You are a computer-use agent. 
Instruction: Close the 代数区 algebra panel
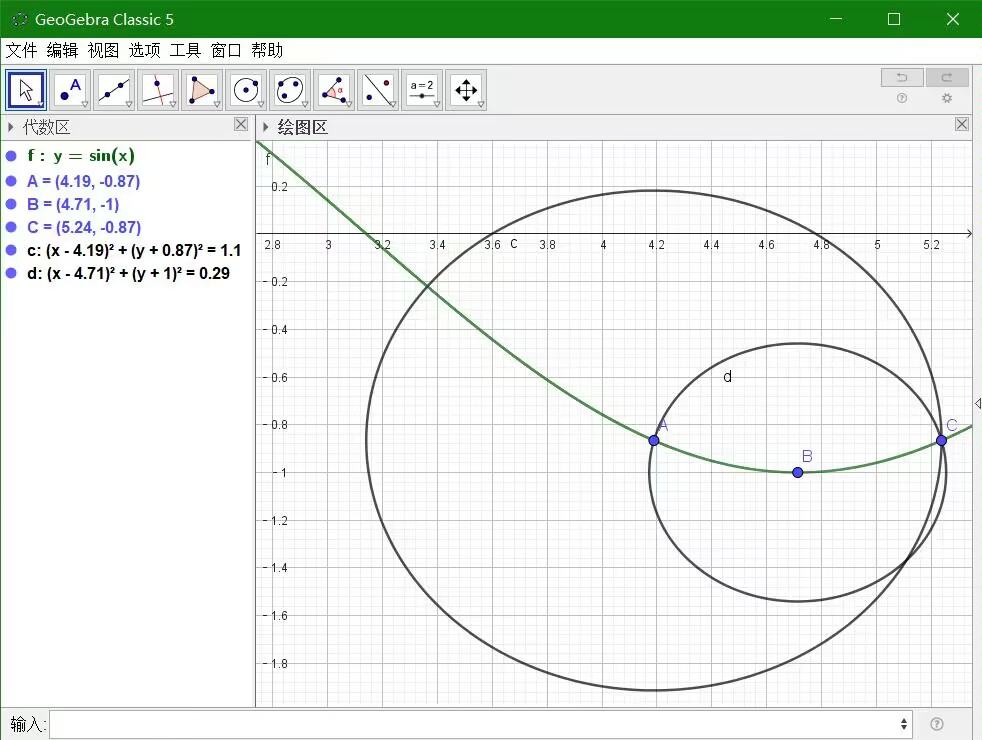[241, 124]
